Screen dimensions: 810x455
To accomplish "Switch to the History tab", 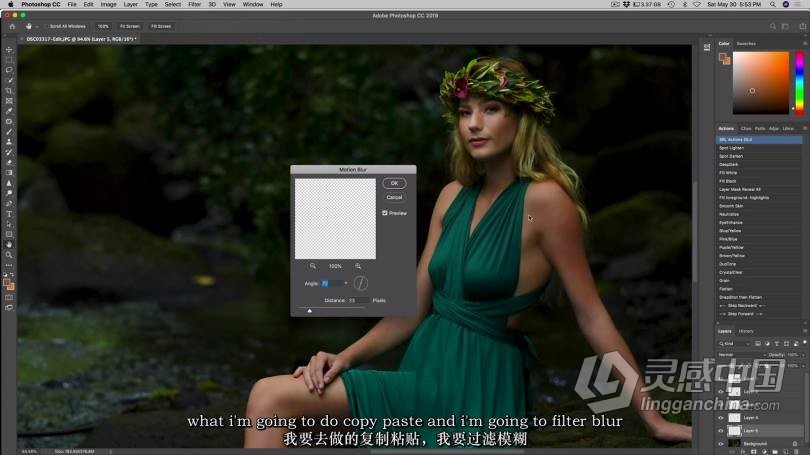I will [x=745, y=331].
